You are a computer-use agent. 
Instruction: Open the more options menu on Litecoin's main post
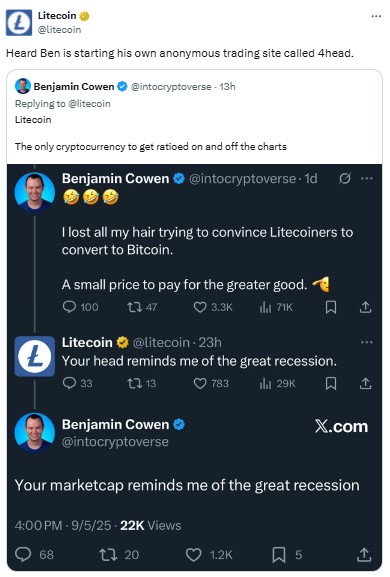(x=376, y=16)
